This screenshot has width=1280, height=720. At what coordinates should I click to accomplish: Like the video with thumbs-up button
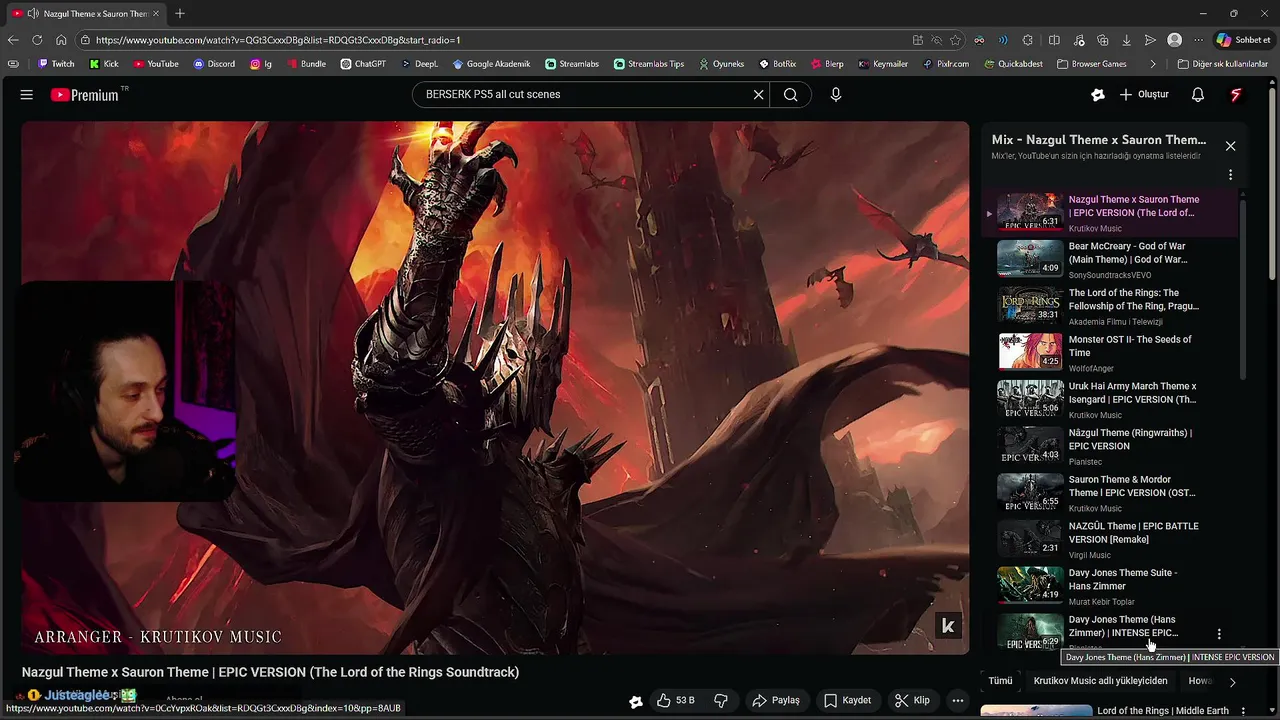pos(676,701)
